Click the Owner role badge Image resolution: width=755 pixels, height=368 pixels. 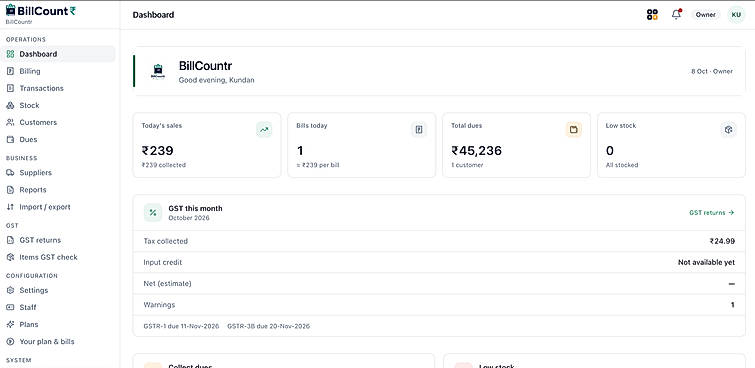(705, 14)
